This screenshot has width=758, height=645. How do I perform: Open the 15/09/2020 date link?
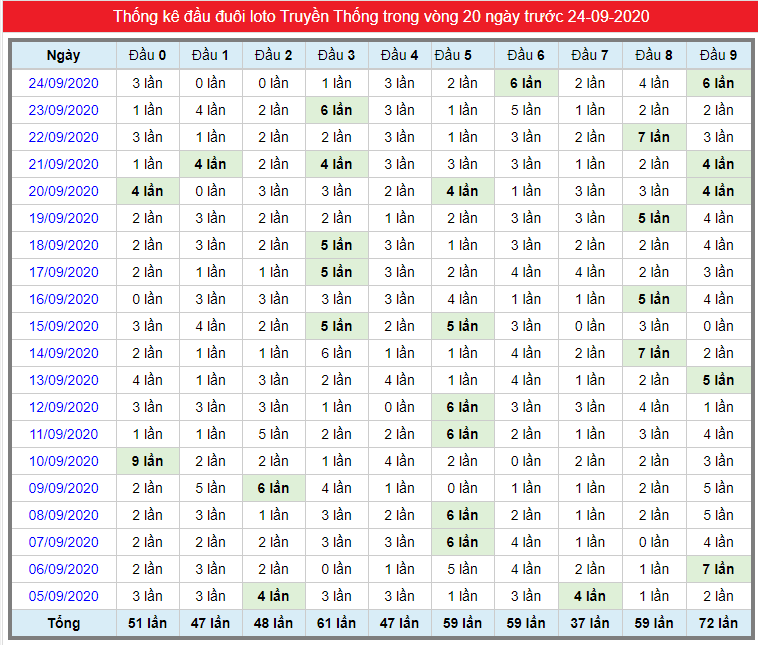click(63, 326)
